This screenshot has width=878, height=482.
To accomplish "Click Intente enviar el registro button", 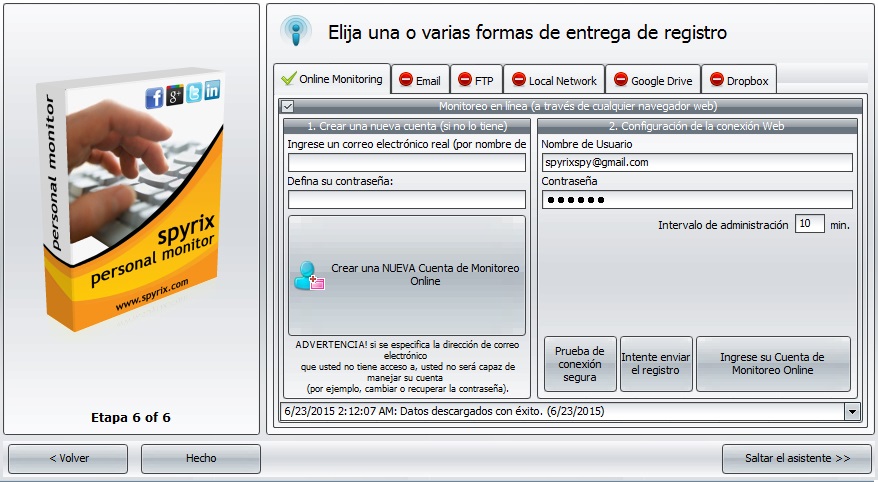I will [x=656, y=364].
